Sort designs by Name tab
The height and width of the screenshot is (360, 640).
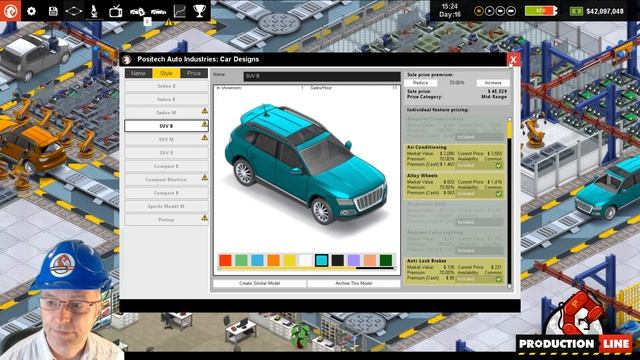(x=138, y=73)
